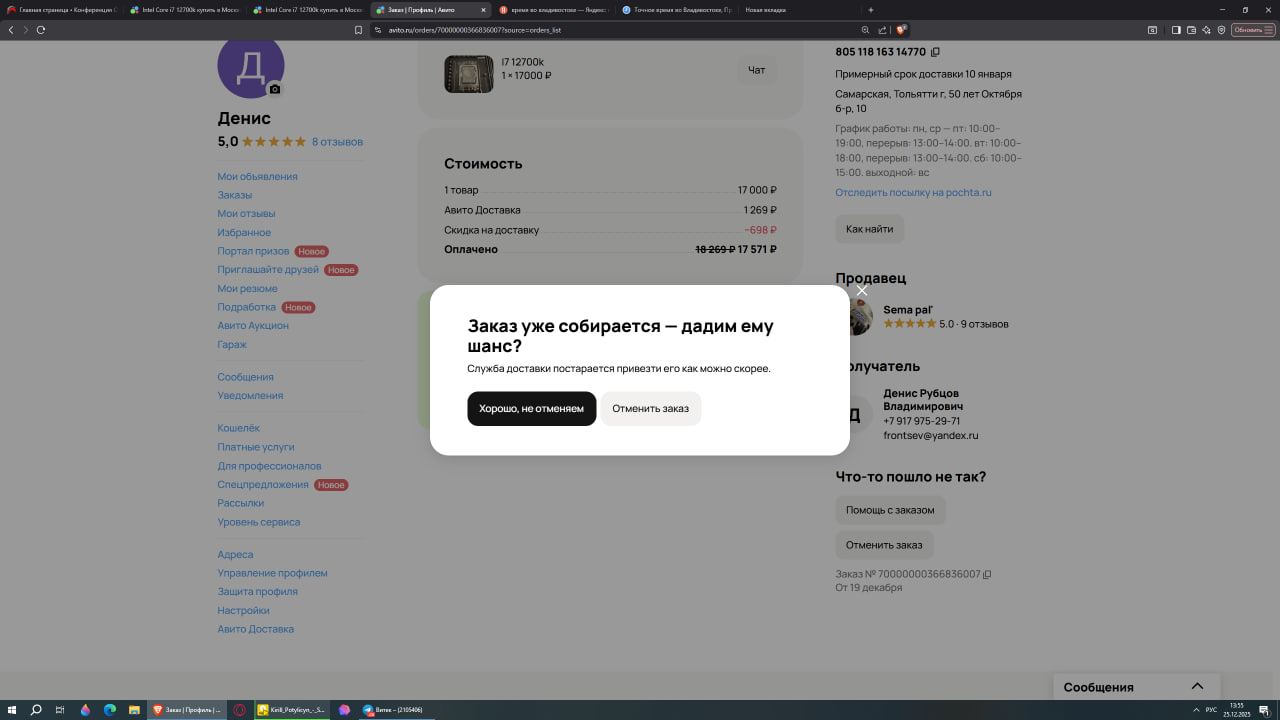
Task: Open 'Уровень сервиса' sidebar link
Action: click(259, 523)
